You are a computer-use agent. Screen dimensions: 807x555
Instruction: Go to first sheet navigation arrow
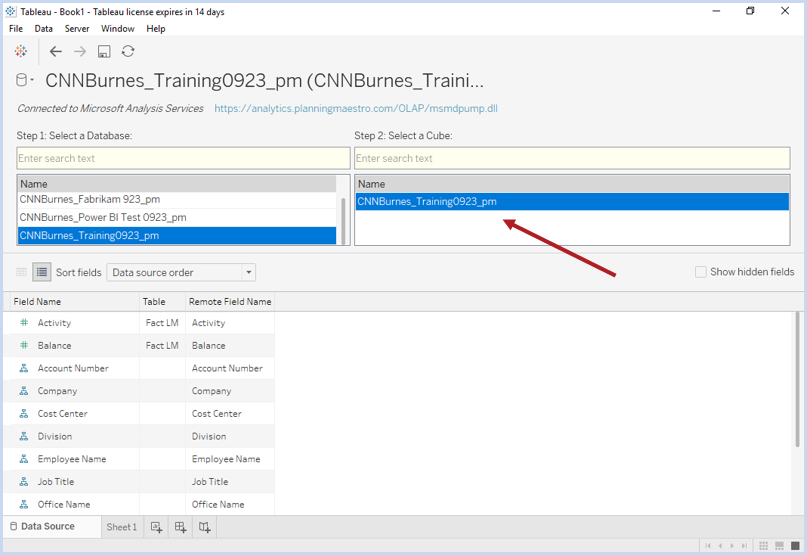click(708, 546)
